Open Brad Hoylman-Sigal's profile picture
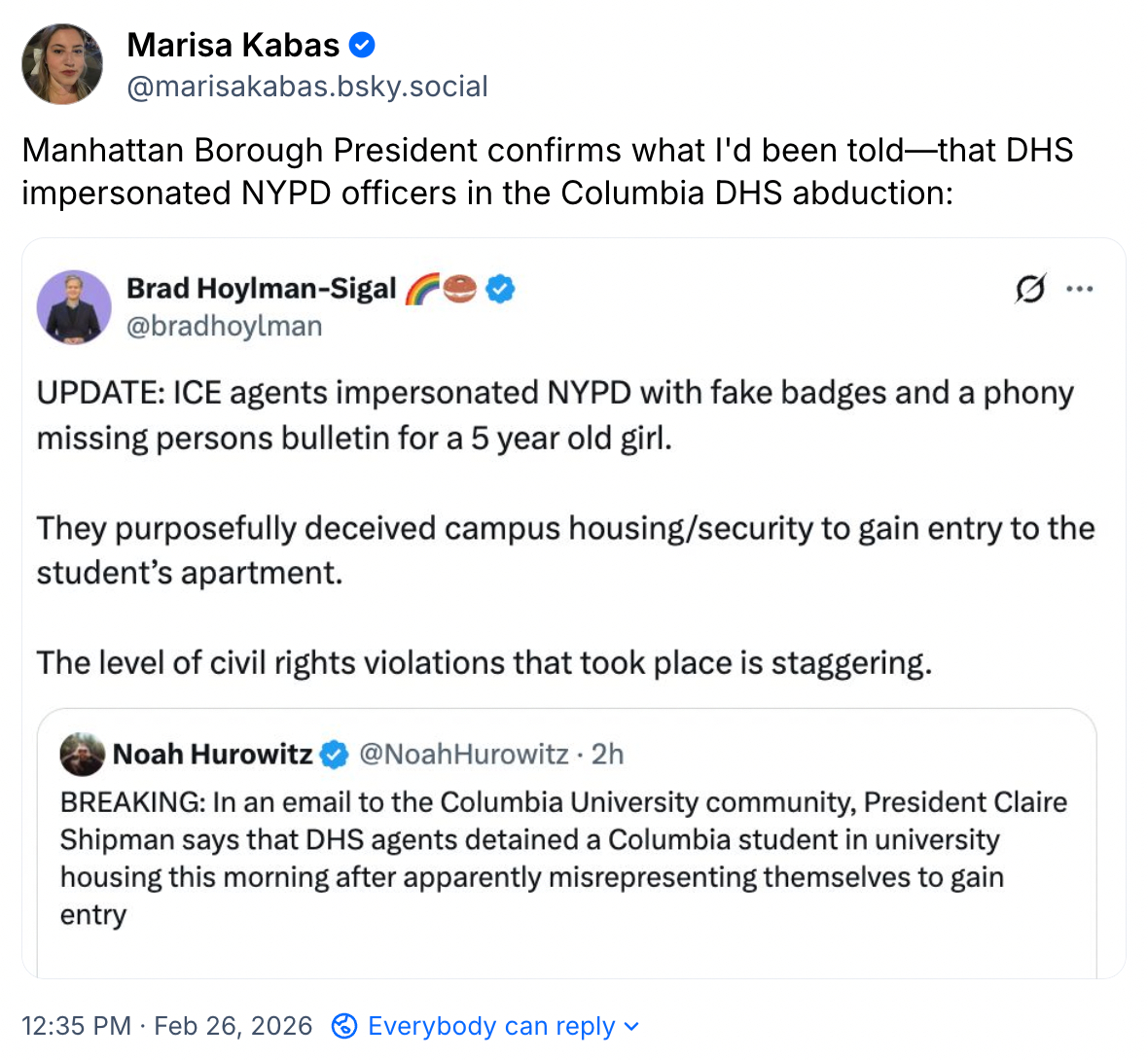 tap(74, 307)
